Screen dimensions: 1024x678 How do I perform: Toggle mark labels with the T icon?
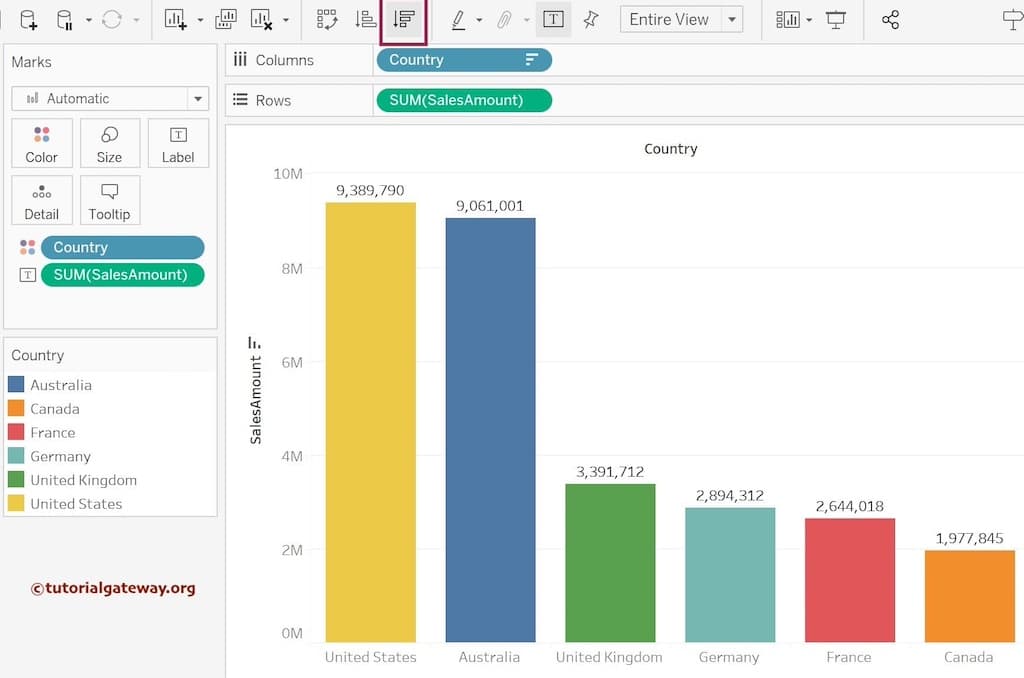click(553, 19)
